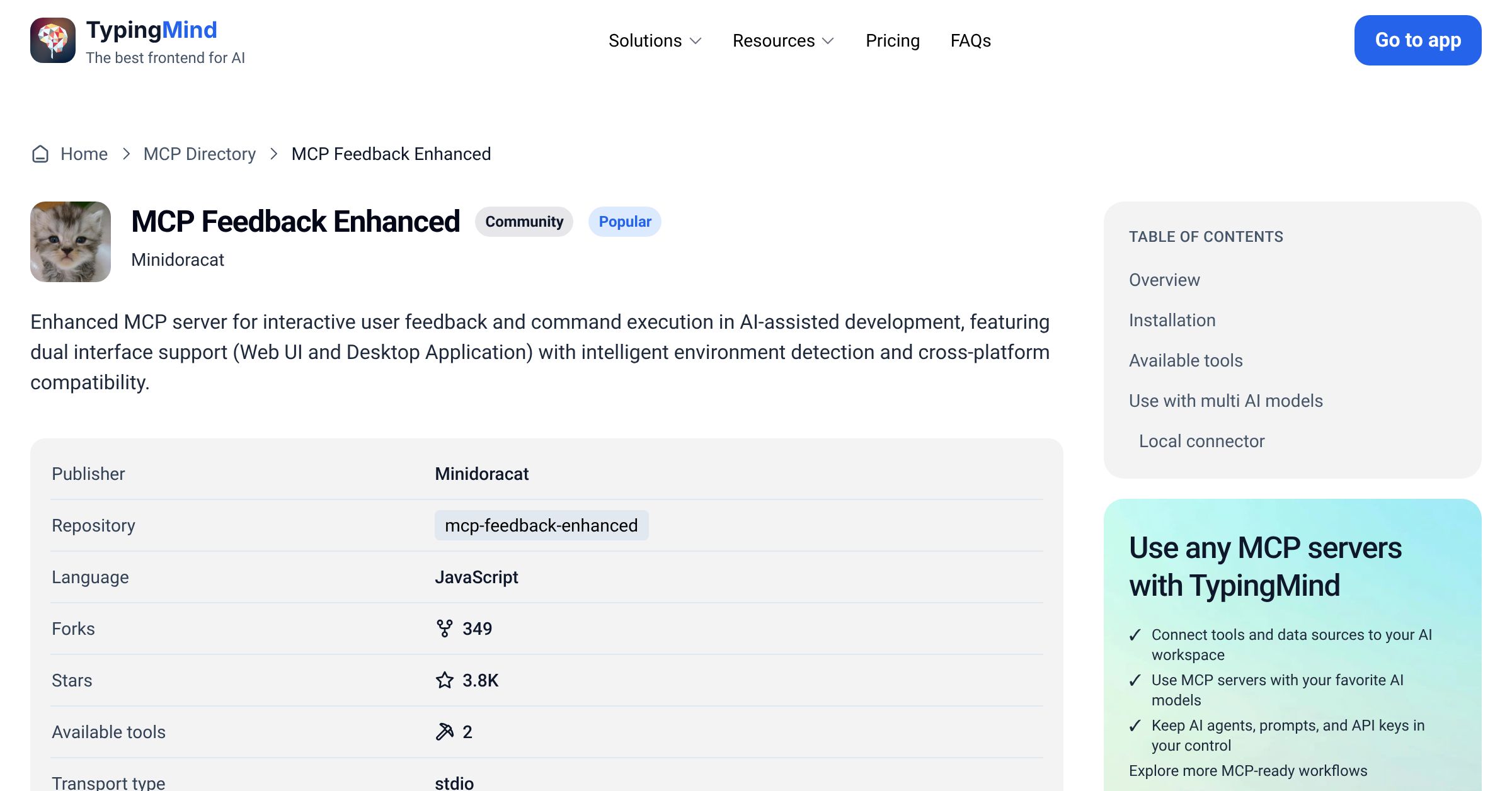Click the Stars row label
This screenshot has width=1512, height=791.
(x=72, y=680)
